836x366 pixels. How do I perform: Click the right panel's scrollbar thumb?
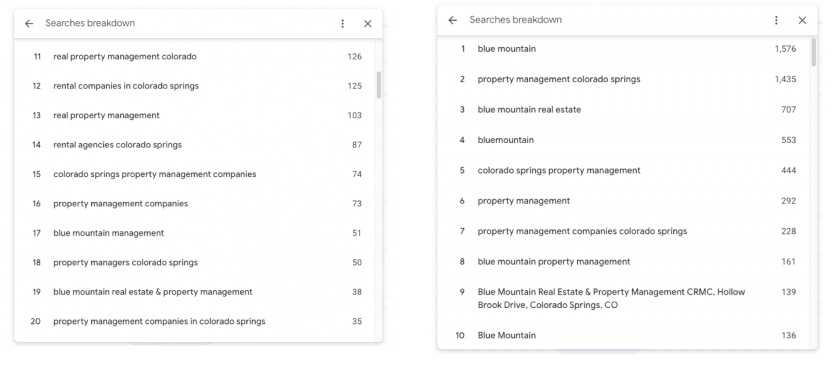tap(813, 52)
